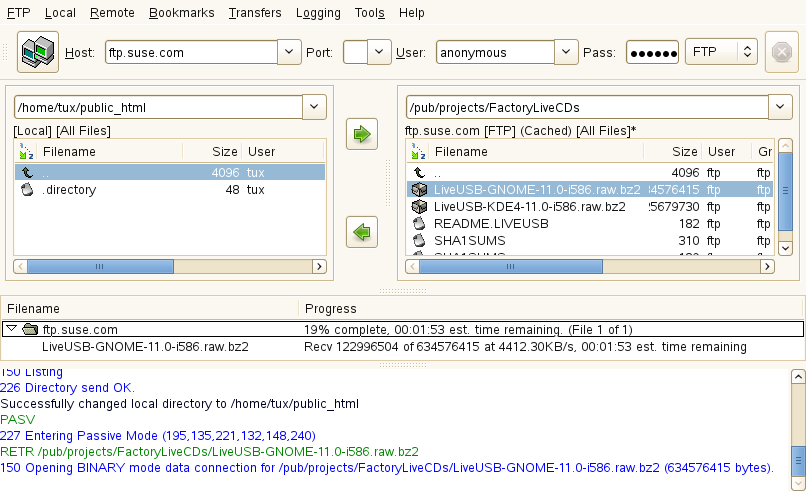Click the remote pane horizontal scrollbar thumb

coord(511,266)
